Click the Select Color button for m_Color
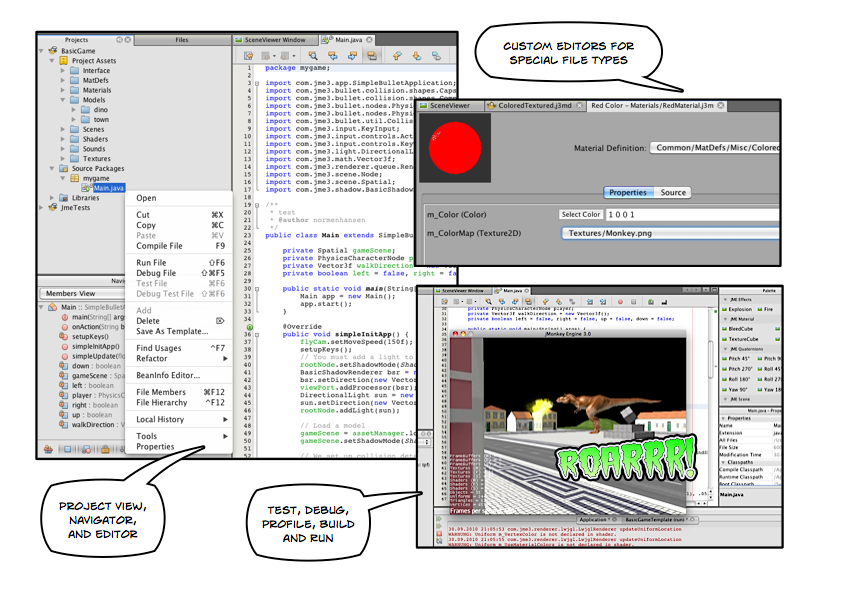Screen dimensions: 842x595 coord(581,214)
